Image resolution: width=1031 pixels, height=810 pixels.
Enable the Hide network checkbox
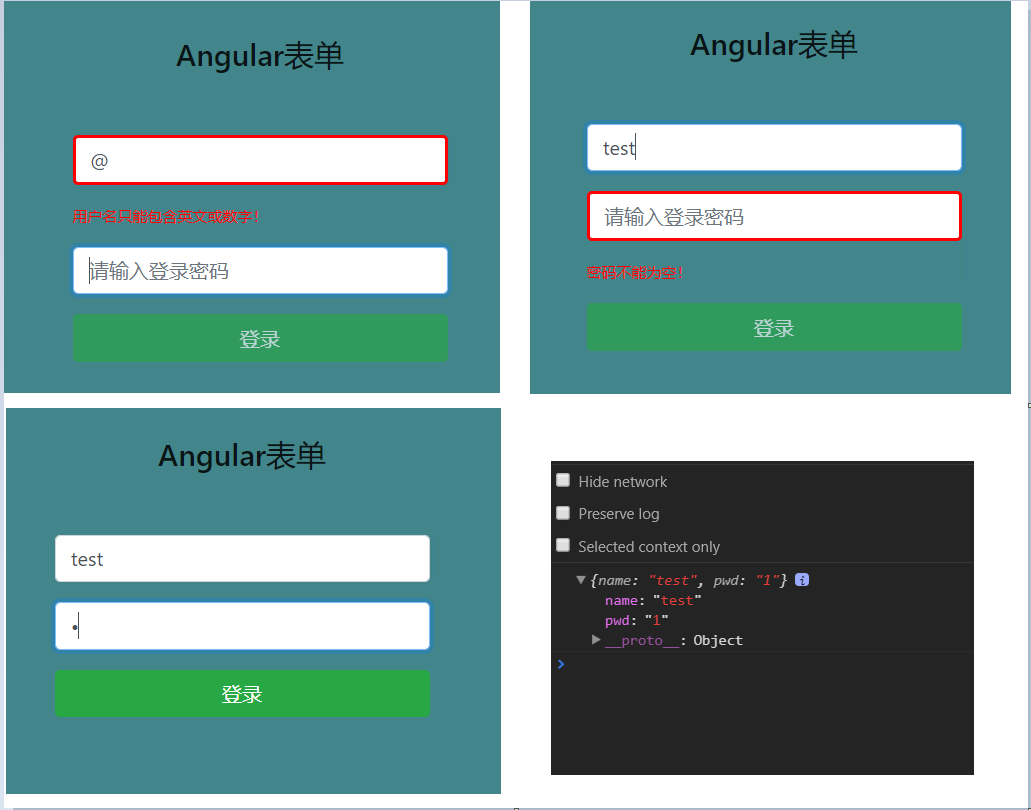563,481
